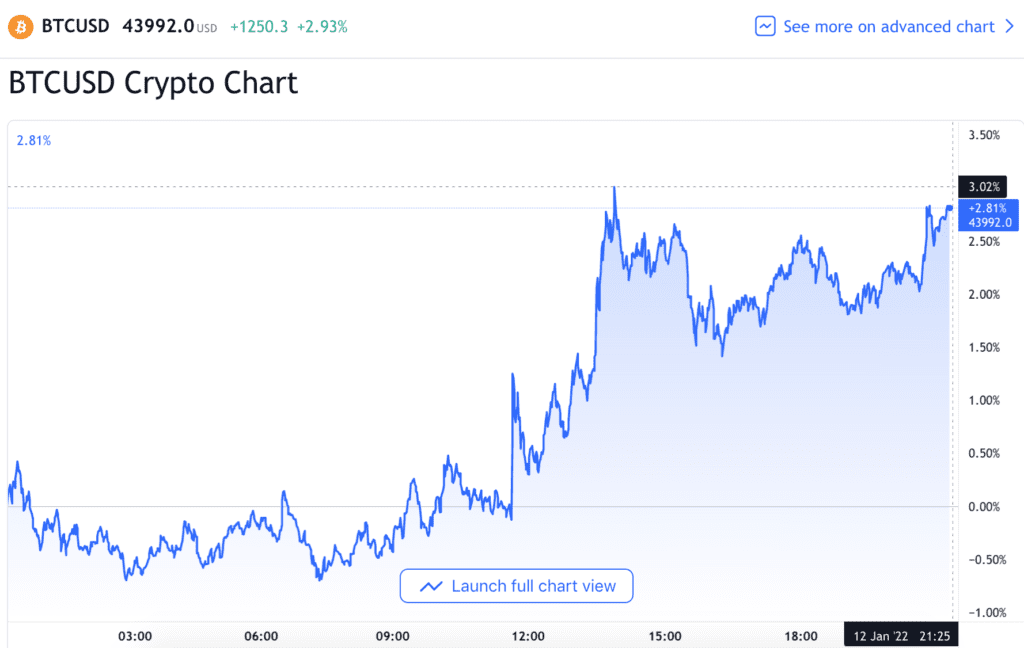Click the 0.00% level on price scale
The height and width of the screenshot is (648, 1024).
[983, 507]
